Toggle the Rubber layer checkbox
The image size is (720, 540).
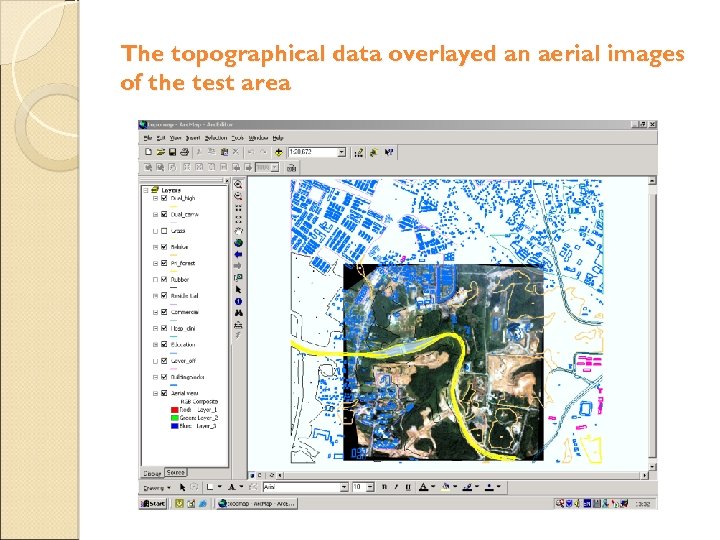164,279
